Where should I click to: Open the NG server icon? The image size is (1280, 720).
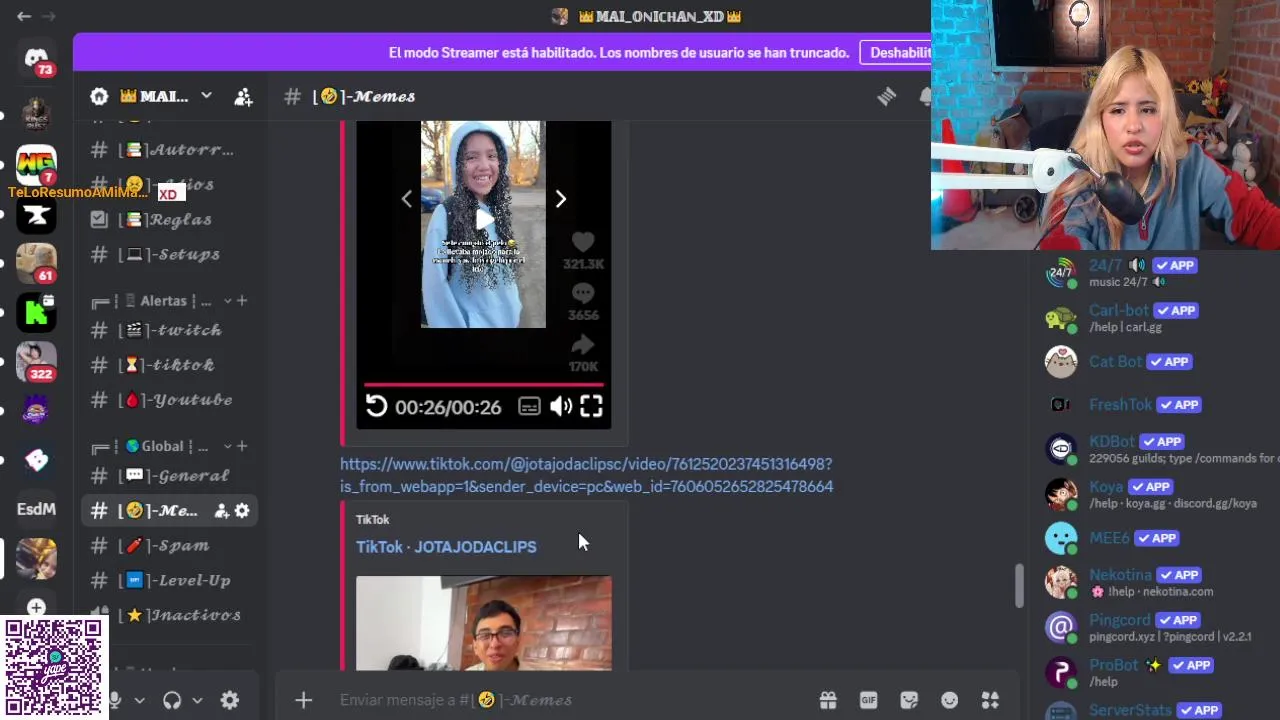(x=36, y=163)
